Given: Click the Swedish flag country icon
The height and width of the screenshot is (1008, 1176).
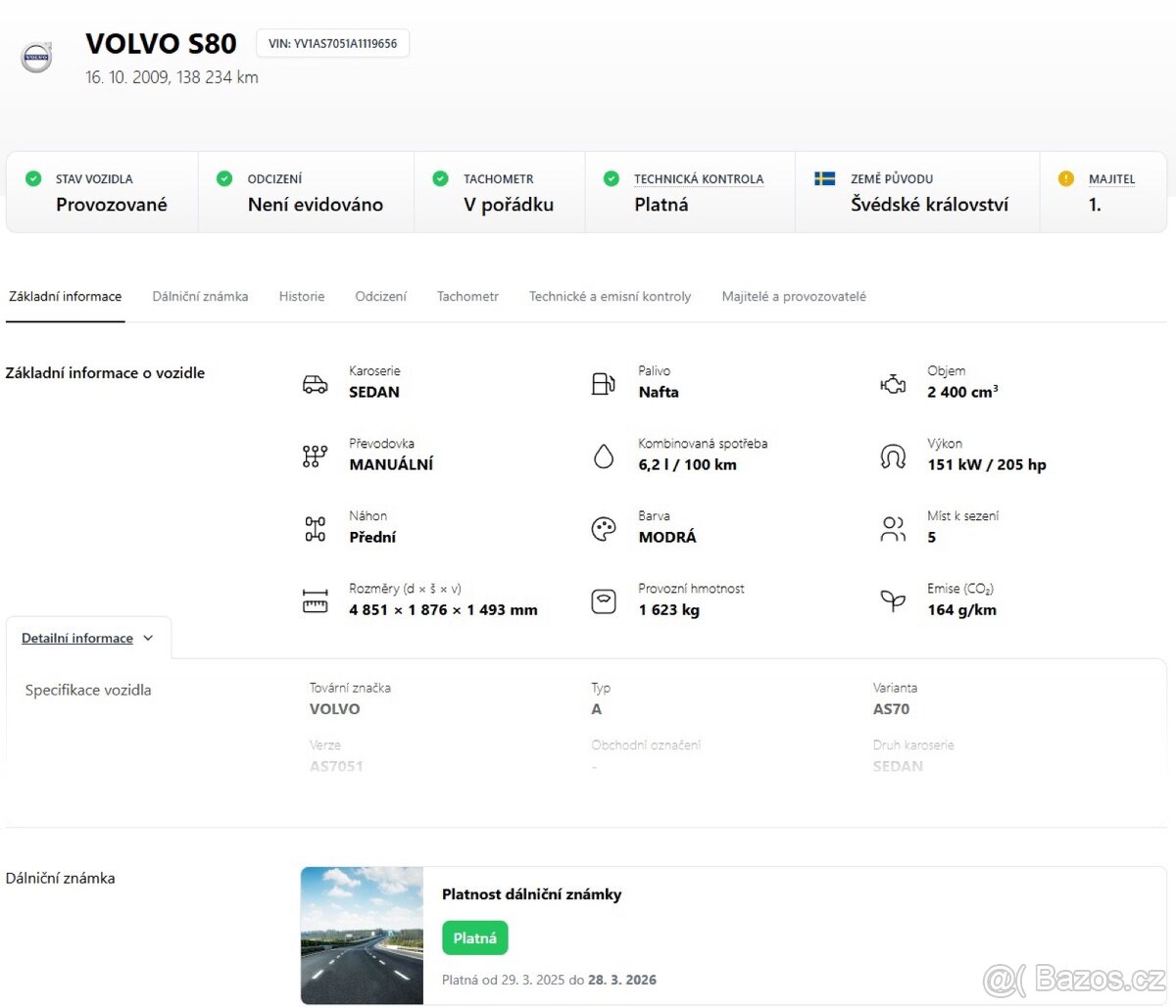Looking at the screenshot, I should [823, 178].
